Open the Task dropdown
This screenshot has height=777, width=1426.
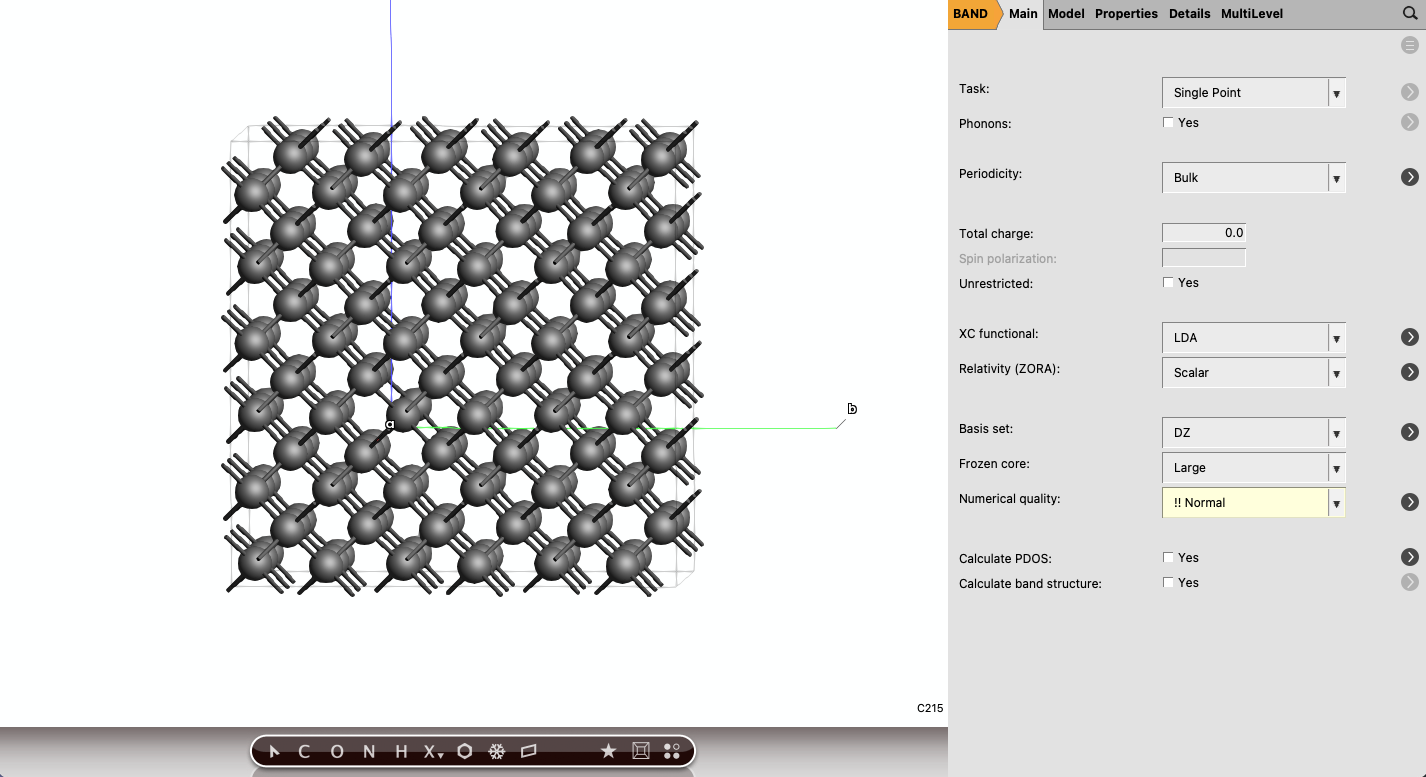pos(1336,92)
